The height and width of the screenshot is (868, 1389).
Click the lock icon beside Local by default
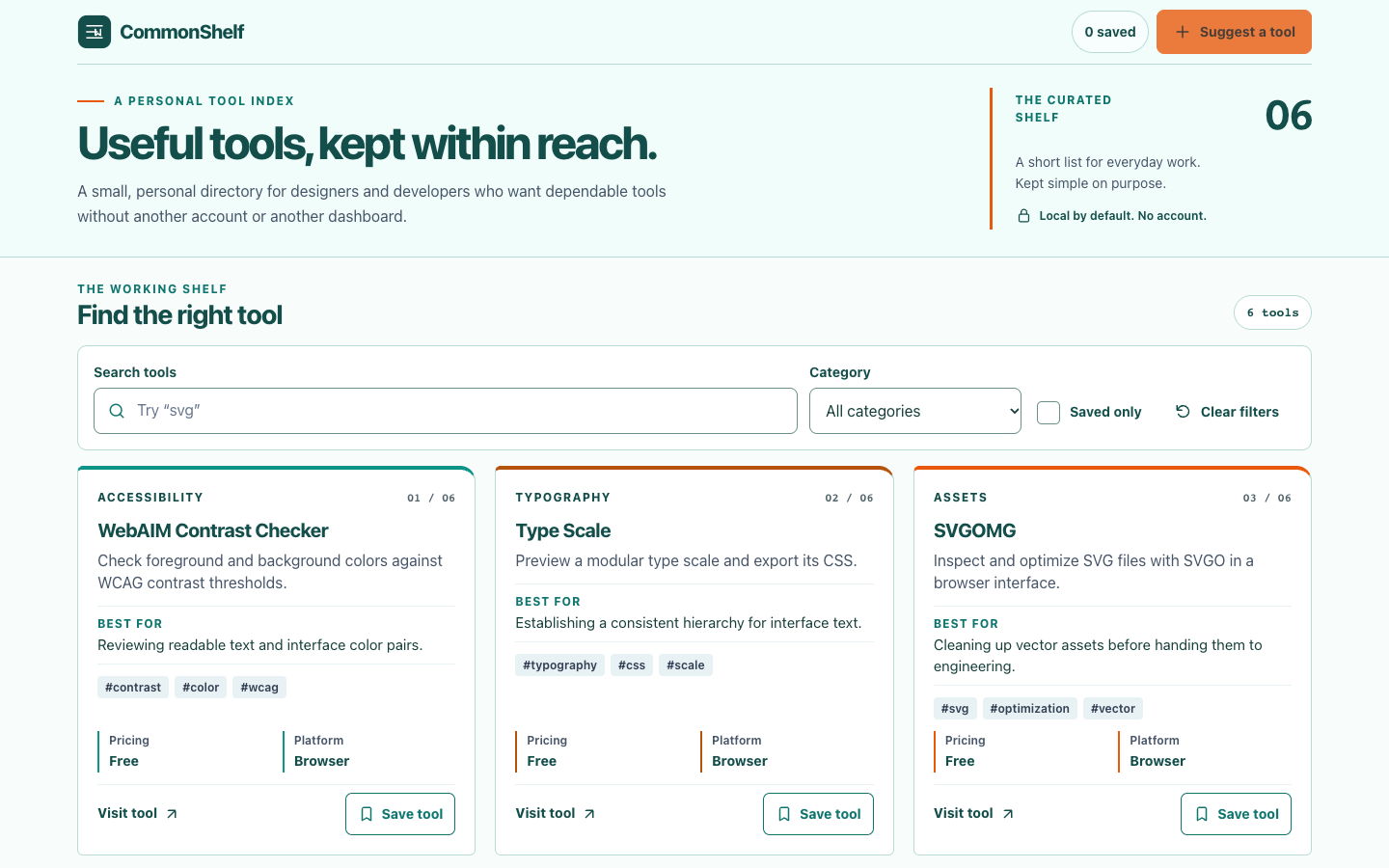[x=1023, y=216]
